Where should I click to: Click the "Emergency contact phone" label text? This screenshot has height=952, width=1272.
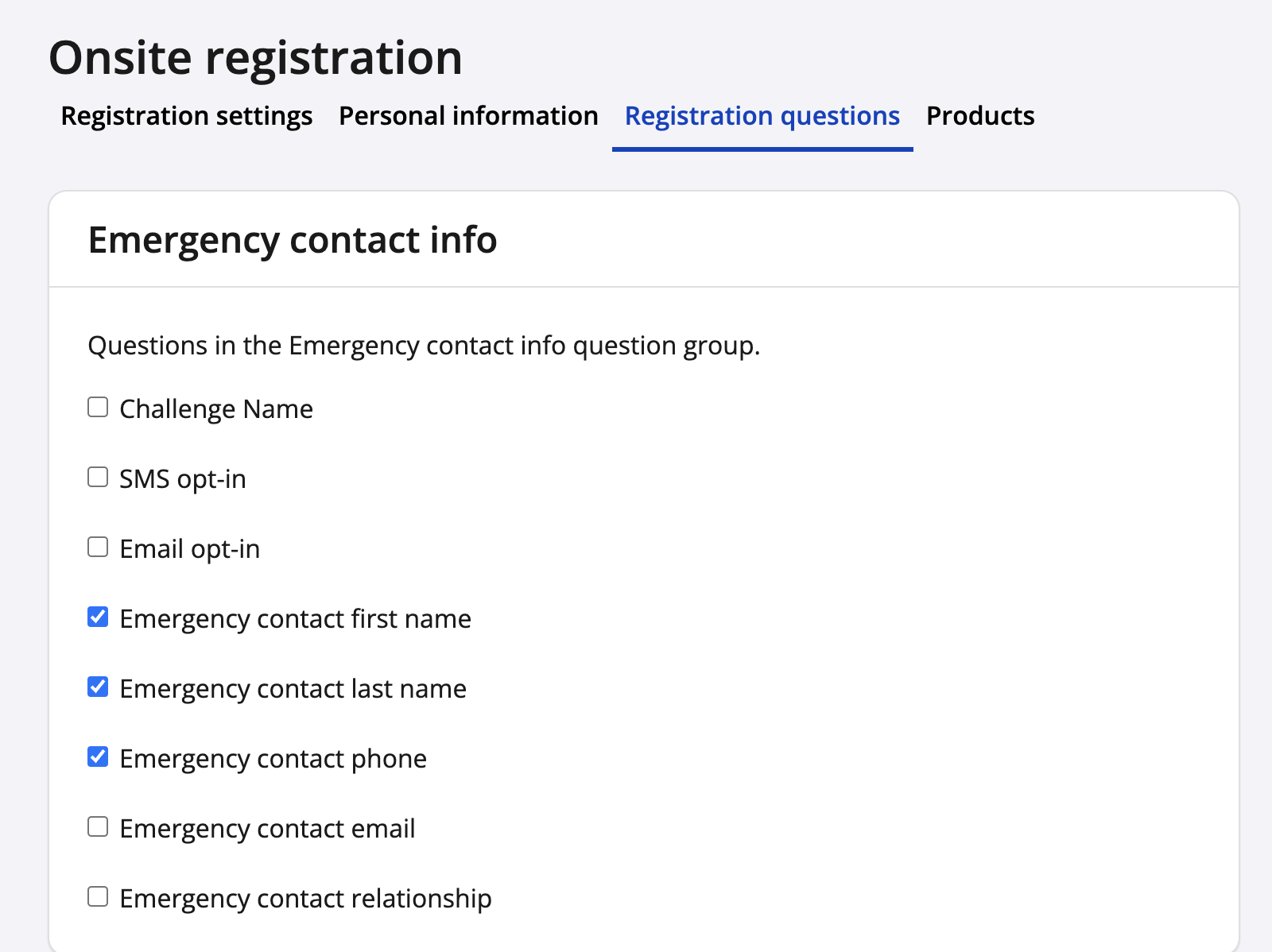tap(273, 759)
